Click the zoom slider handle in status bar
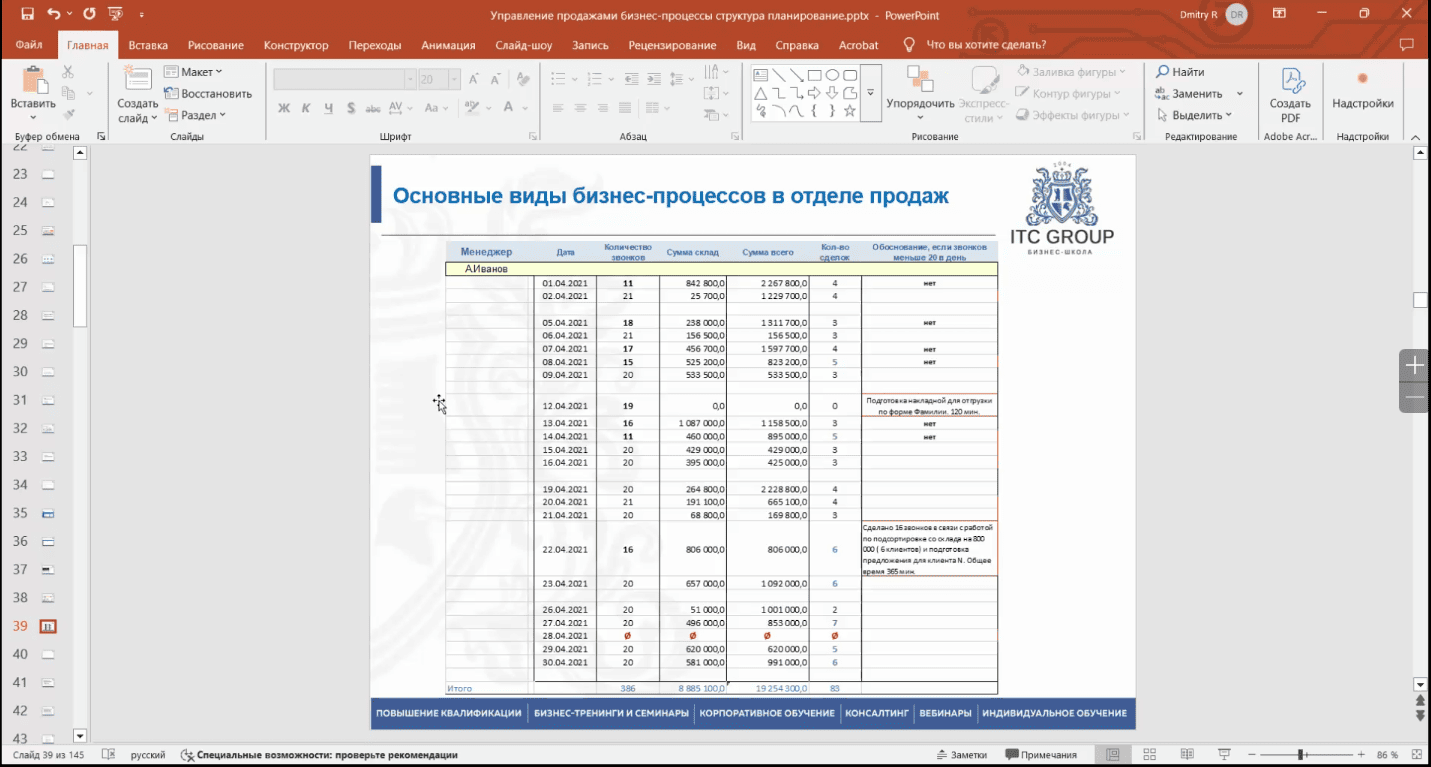This screenshot has width=1431, height=767. coord(1301,754)
